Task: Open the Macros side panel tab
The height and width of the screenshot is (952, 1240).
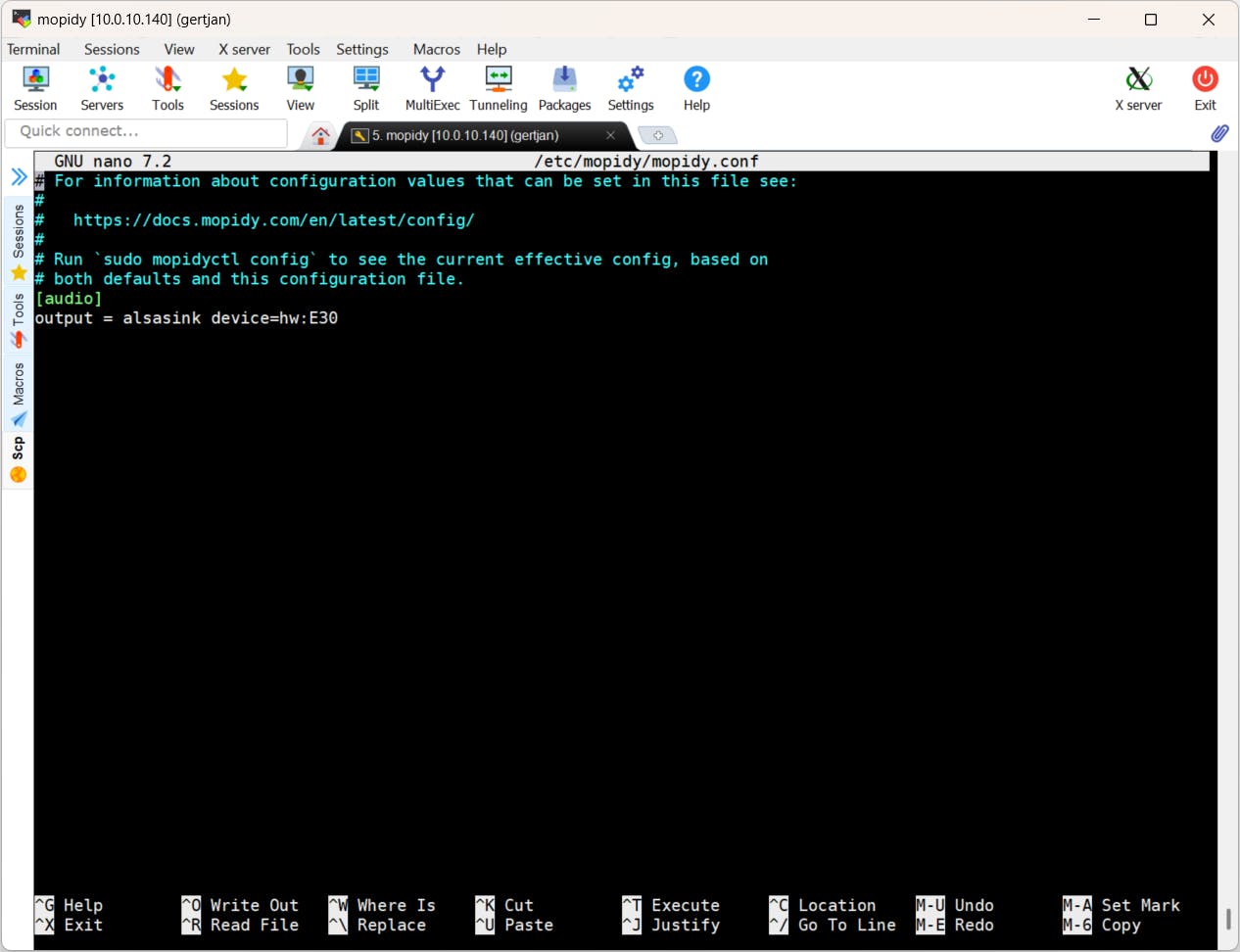Action: (18, 394)
